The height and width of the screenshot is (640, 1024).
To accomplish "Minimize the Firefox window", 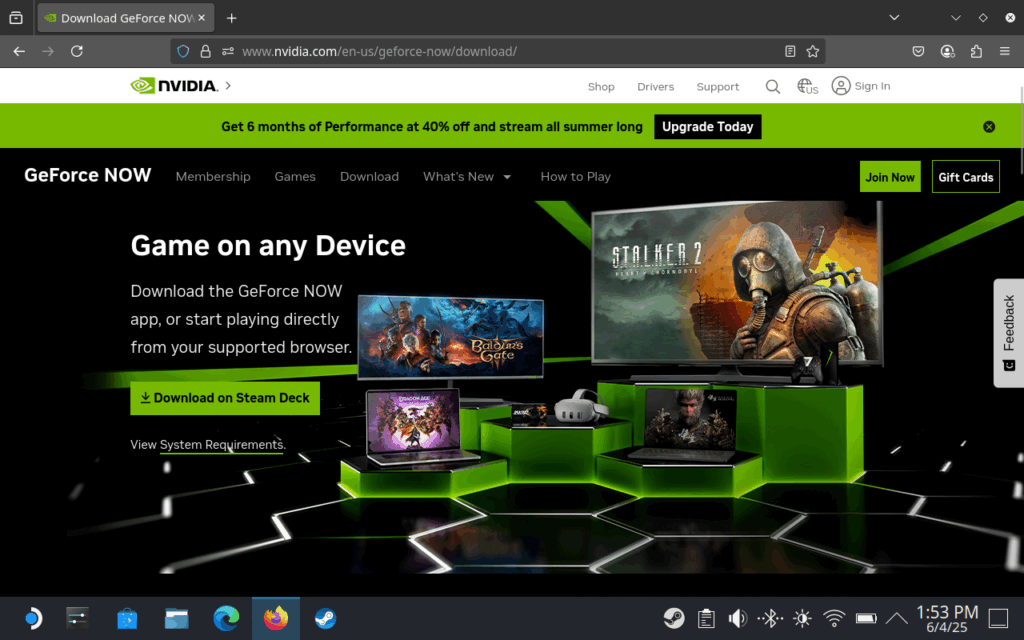I will coord(955,18).
